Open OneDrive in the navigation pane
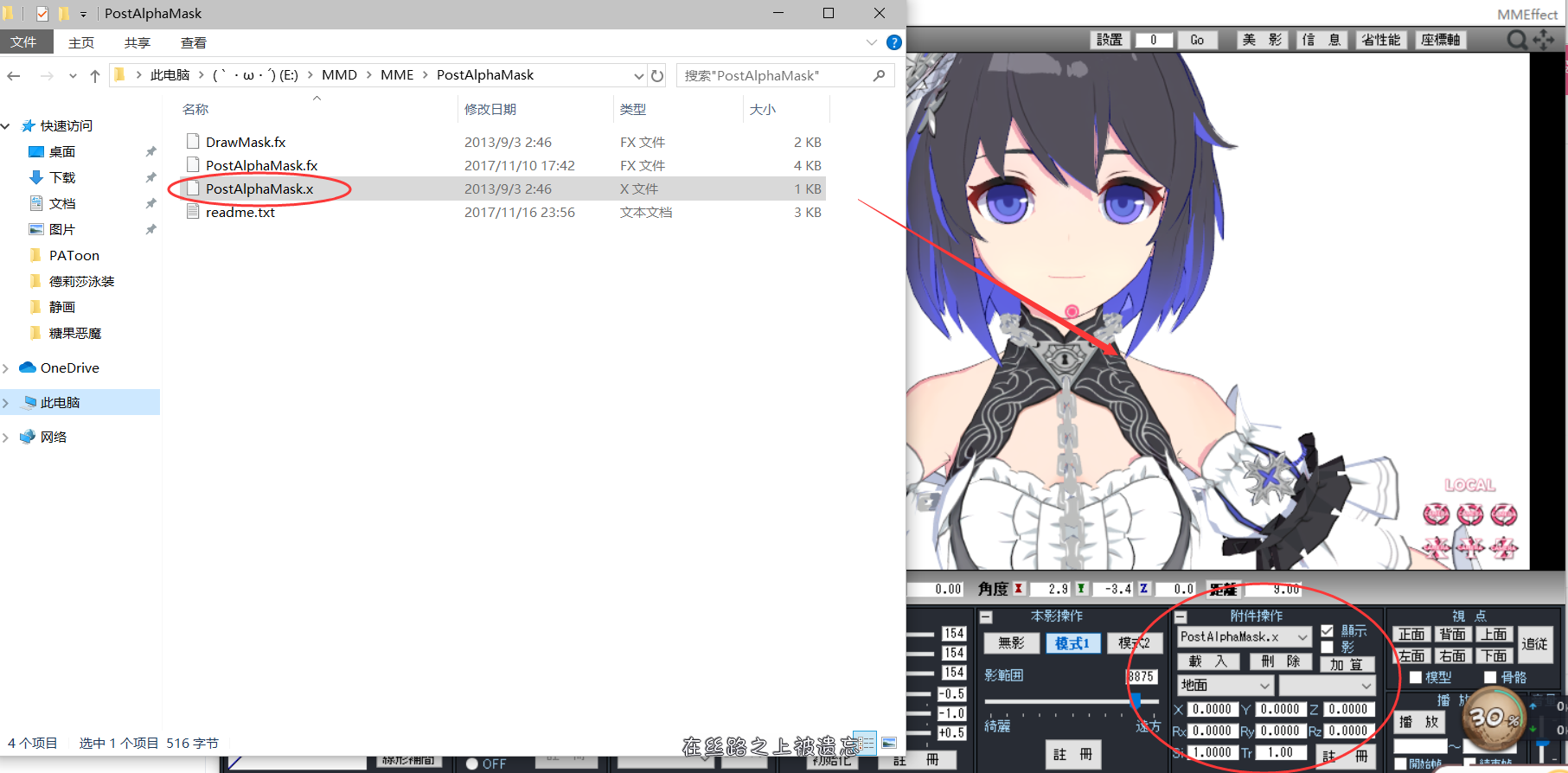1568x773 pixels. (69, 367)
